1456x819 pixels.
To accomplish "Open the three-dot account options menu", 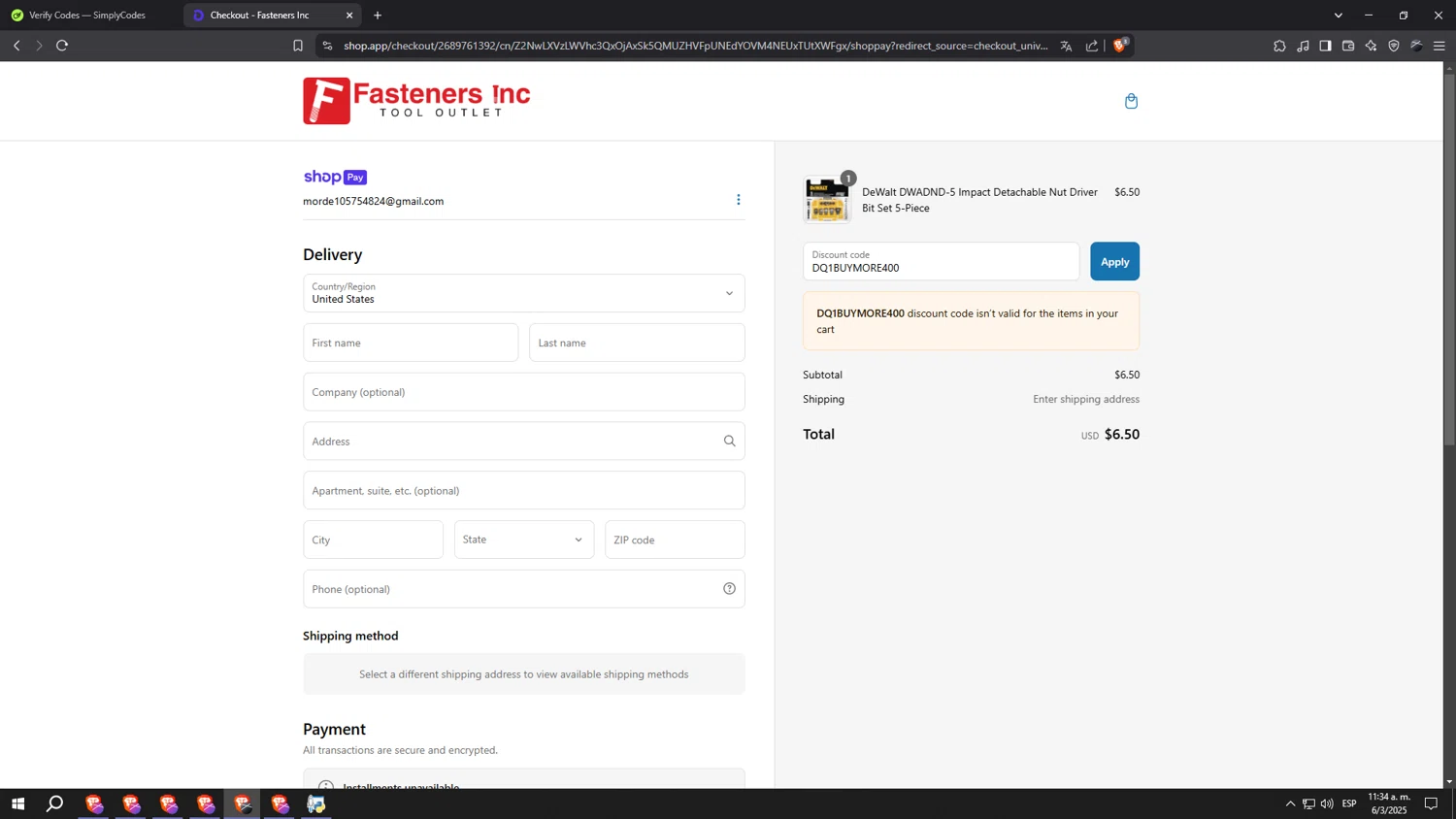I will tap(738, 200).
